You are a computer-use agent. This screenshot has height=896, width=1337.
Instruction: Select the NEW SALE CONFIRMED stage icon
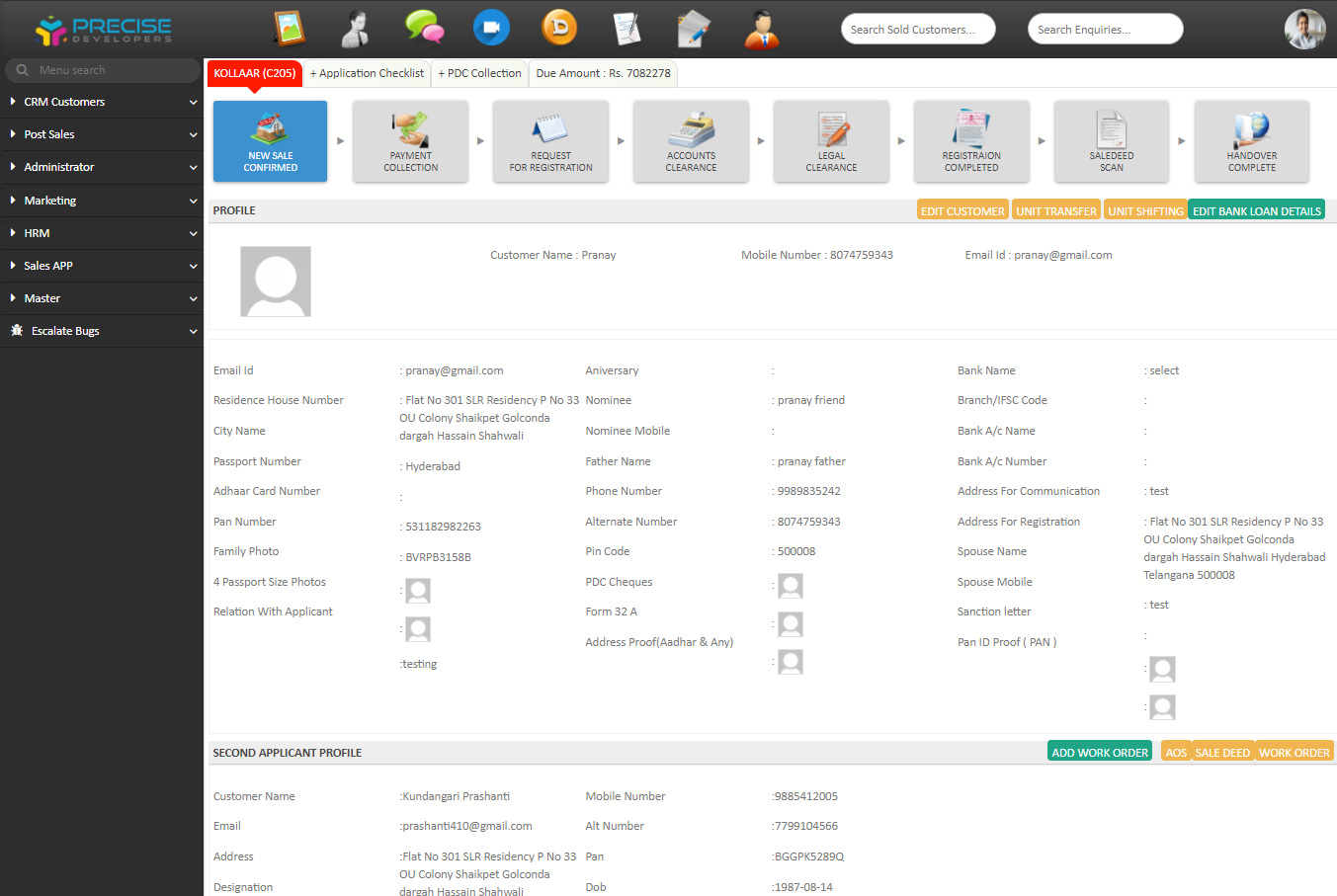pyautogui.click(x=270, y=140)
